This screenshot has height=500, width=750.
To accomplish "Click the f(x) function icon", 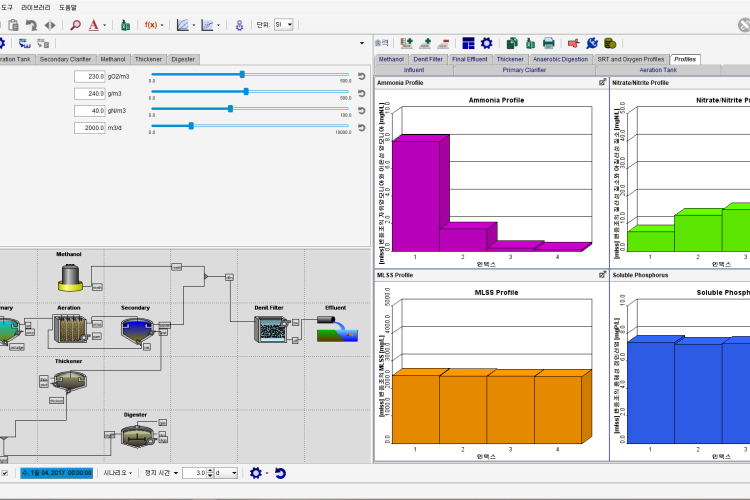I will 151,25.
